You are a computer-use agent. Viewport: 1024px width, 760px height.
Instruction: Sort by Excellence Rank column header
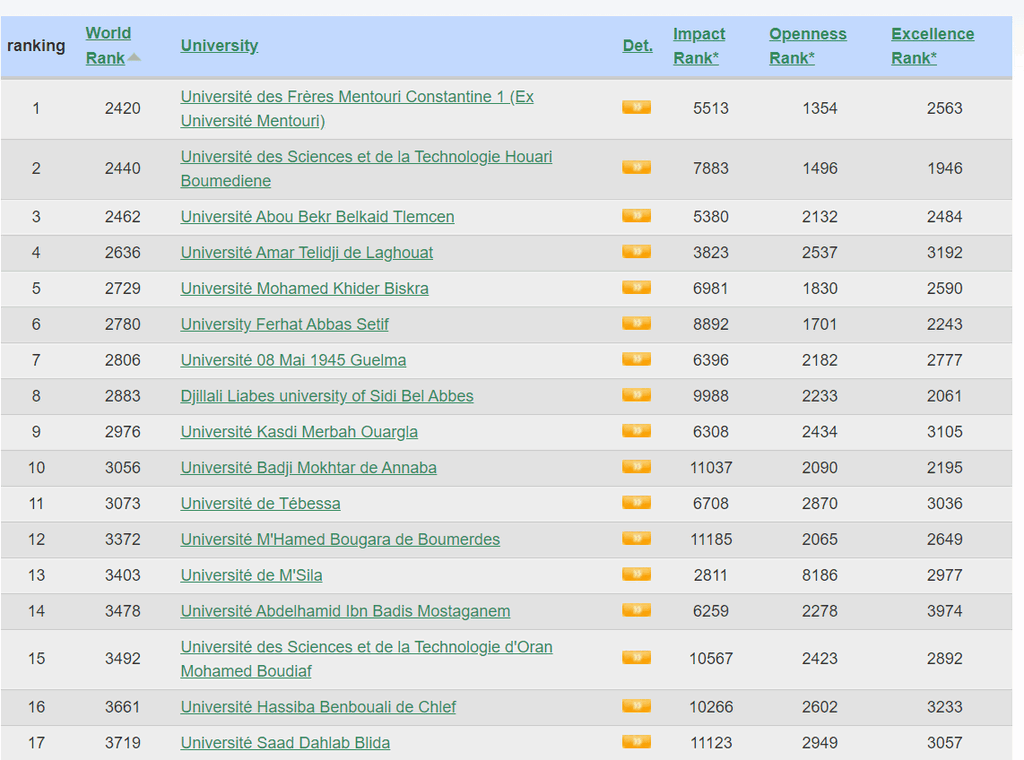point(933,46)
